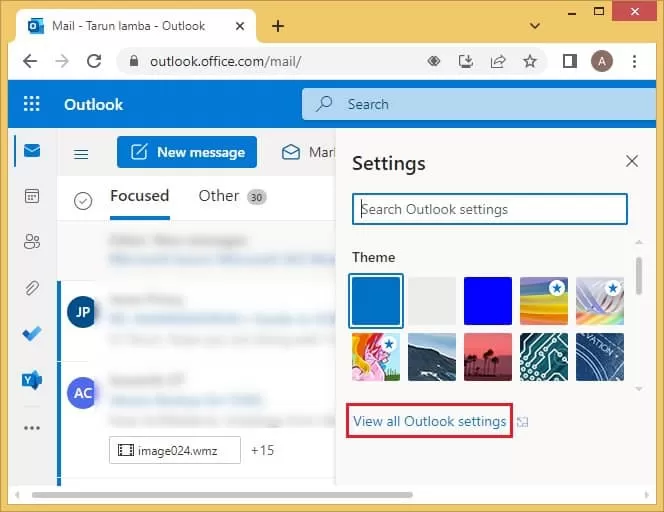The width and height of the screenshot is (664, 512).
Task: Open the Yammer app in sidebar
Action: click(x=32, y=380)
